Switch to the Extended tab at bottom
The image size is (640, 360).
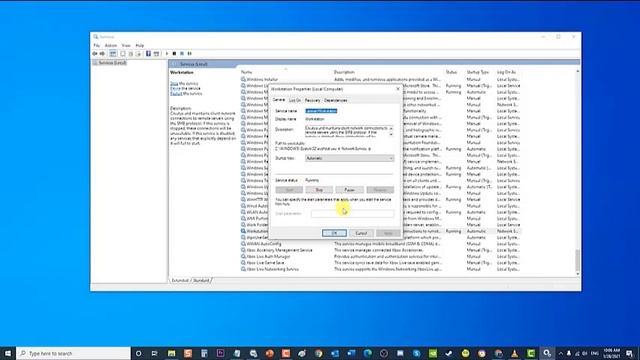tap(180, 280)
